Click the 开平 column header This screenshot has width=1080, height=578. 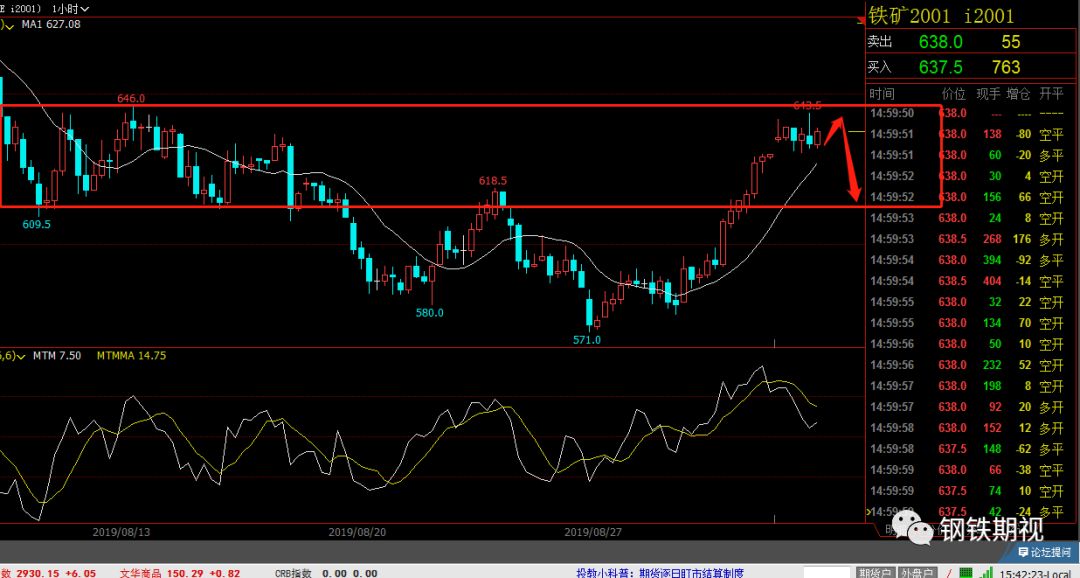[x=1051, y=94]
